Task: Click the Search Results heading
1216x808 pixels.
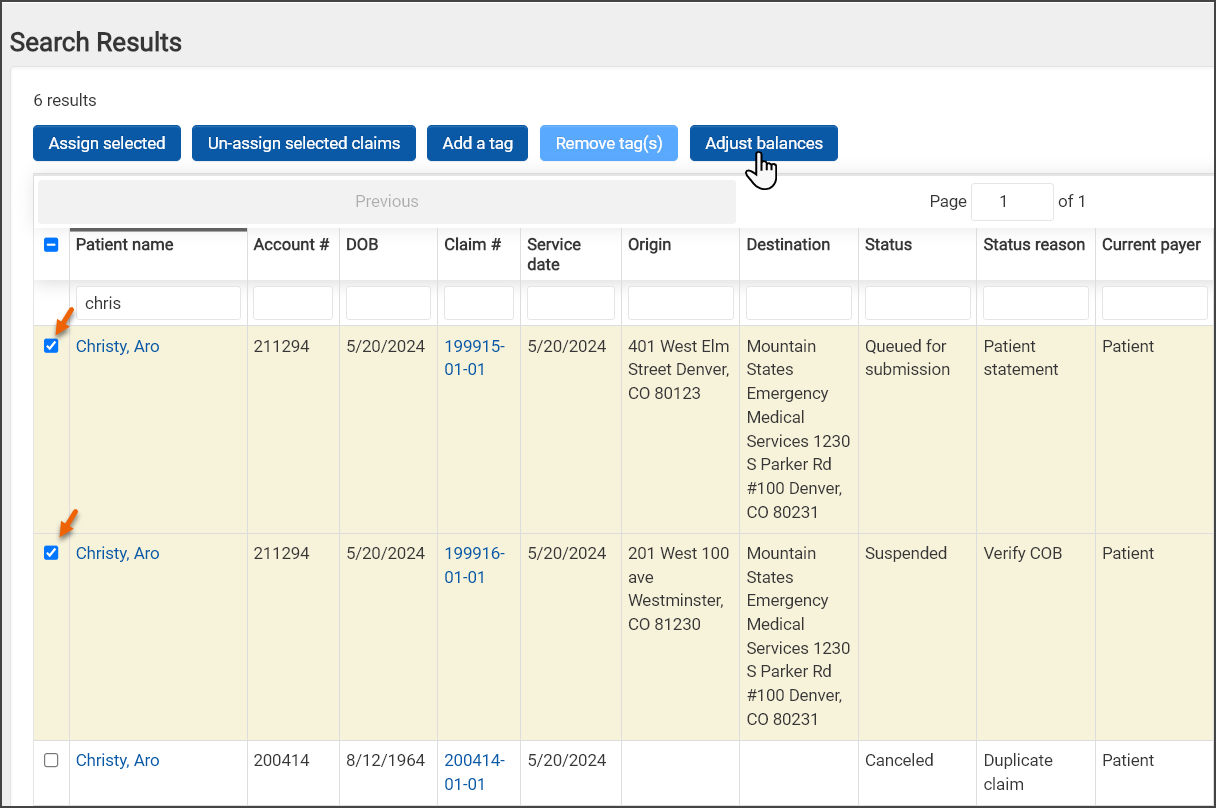Action: 96,42
